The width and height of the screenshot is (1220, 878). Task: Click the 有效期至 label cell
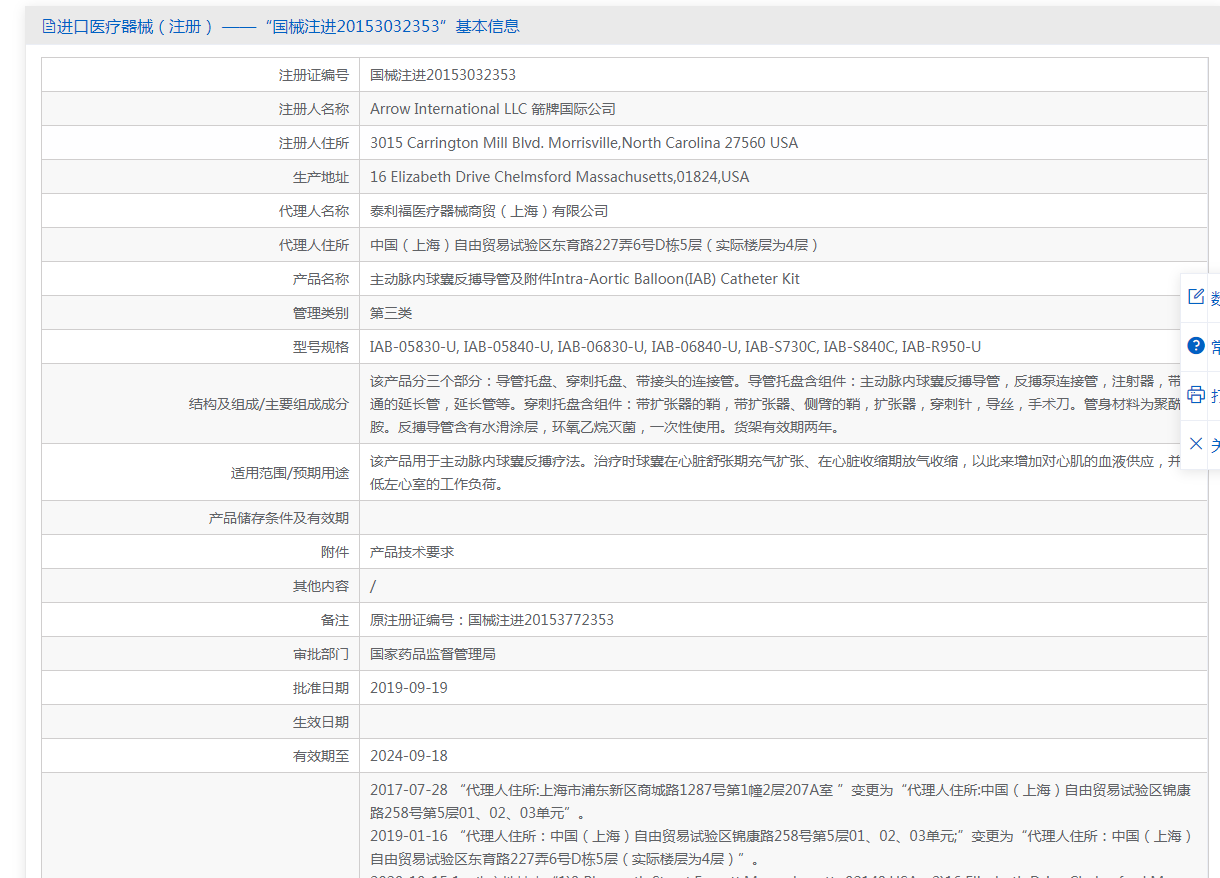[x=200, y=756]
